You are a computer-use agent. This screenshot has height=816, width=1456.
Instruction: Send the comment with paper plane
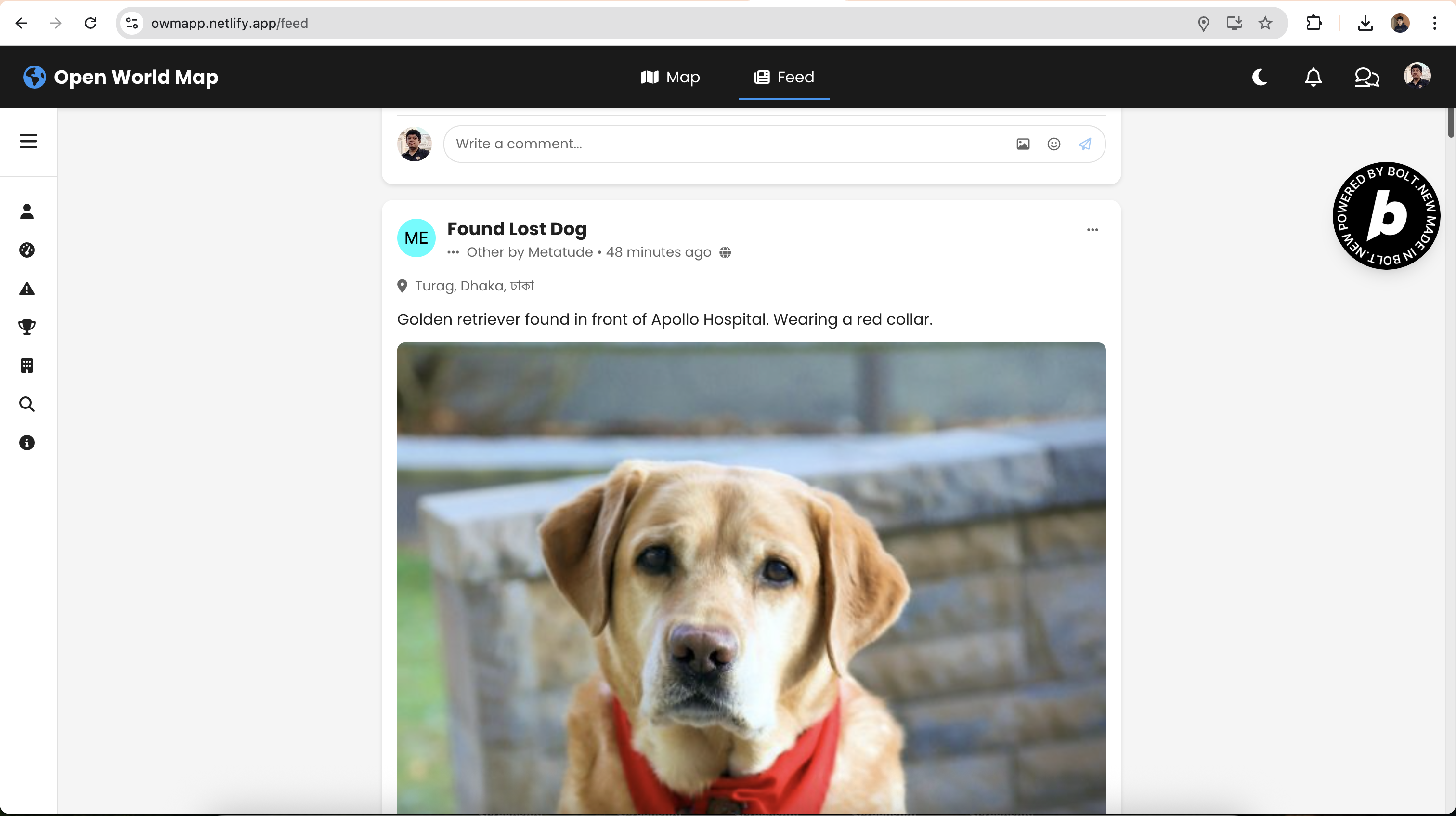coord(1085,144)
